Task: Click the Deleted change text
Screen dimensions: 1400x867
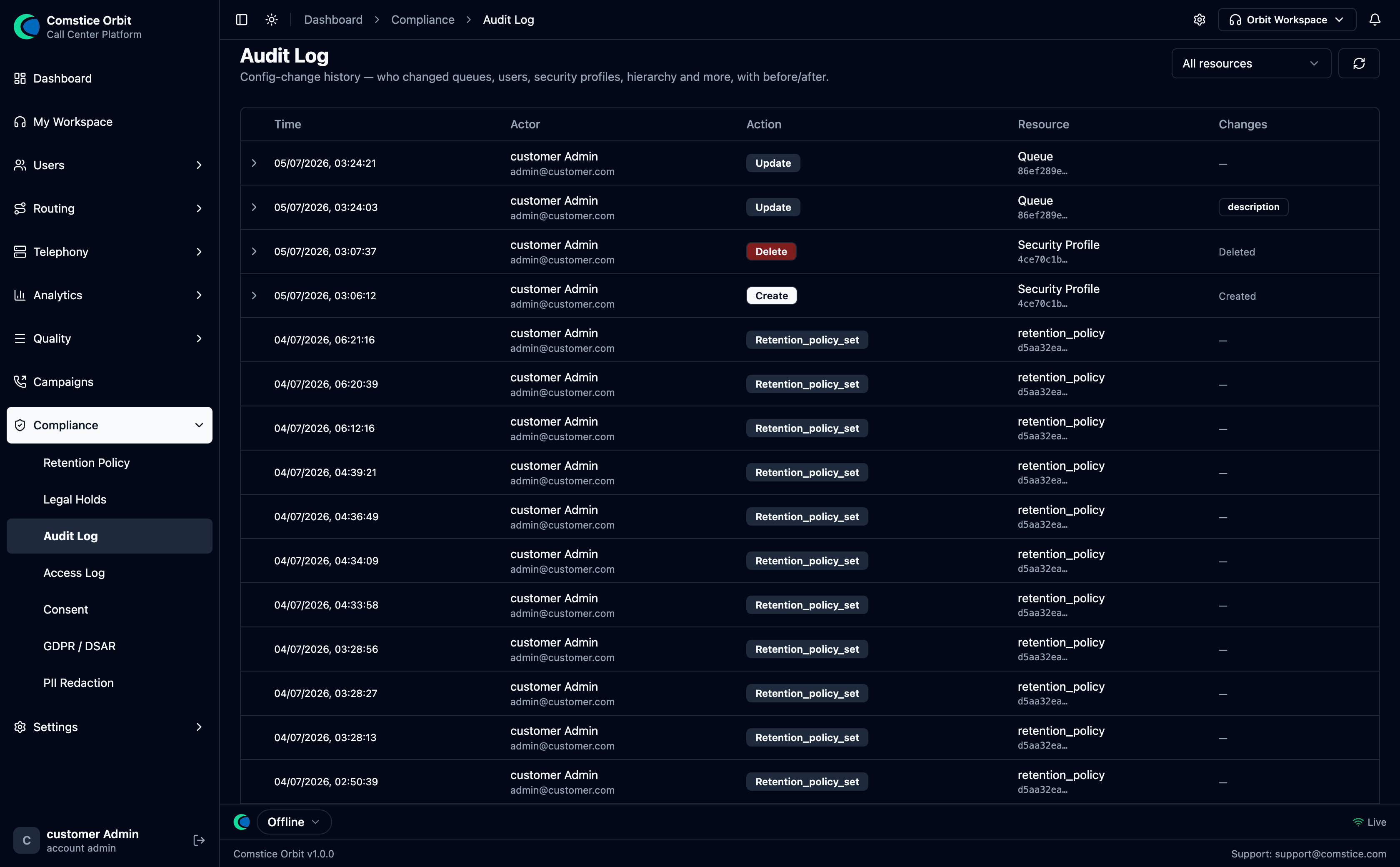Action: (1237, 252)
